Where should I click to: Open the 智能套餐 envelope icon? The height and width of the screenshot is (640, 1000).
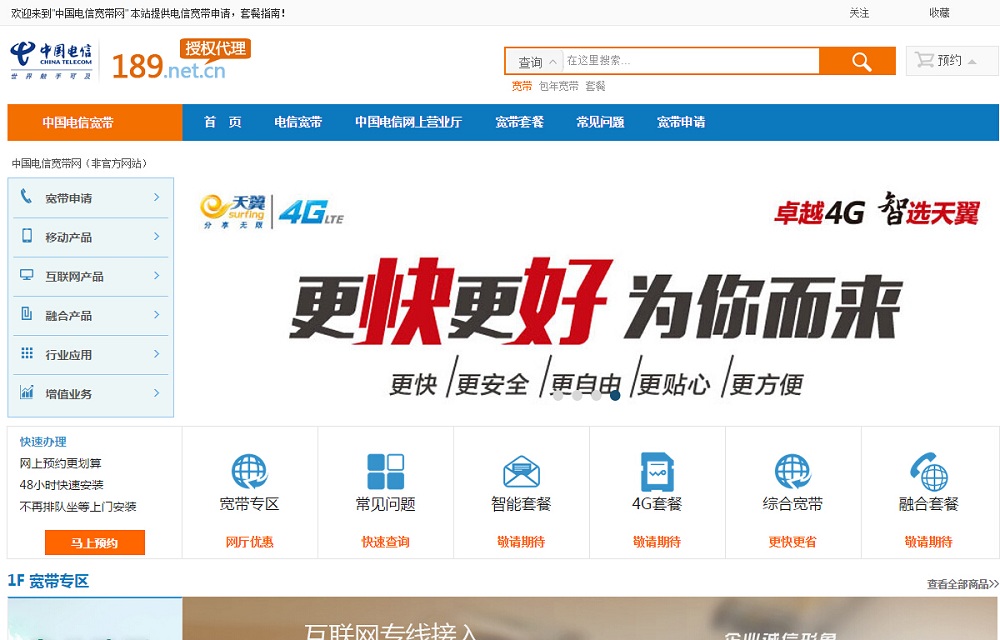(521, 472)
